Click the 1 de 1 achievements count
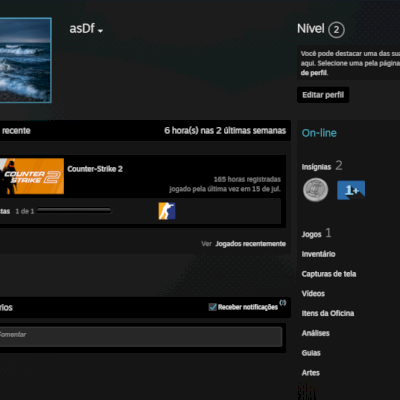 [25, 211]
